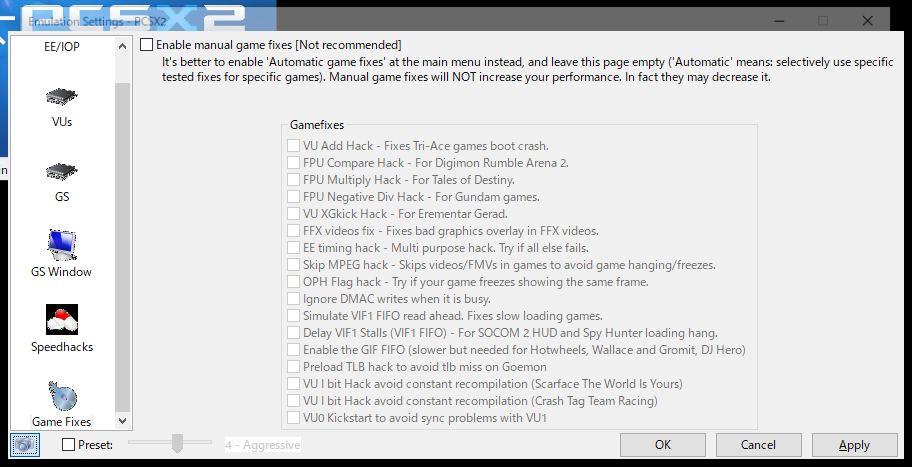912x467 pixels.
Task: Click the Game Fixes disc icon
Action: 62,395
